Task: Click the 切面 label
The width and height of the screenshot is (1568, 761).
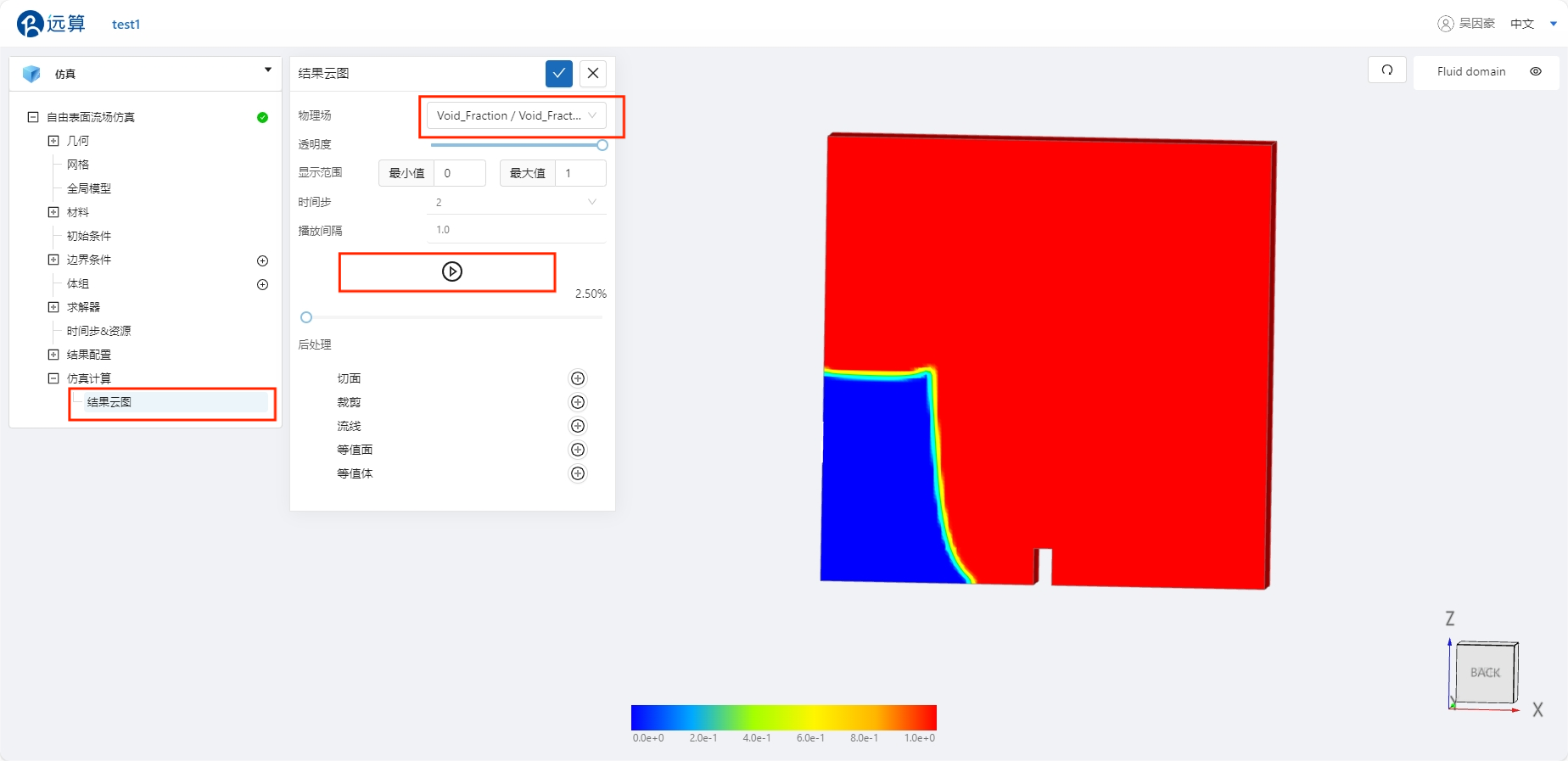Action: coord(349,378)
